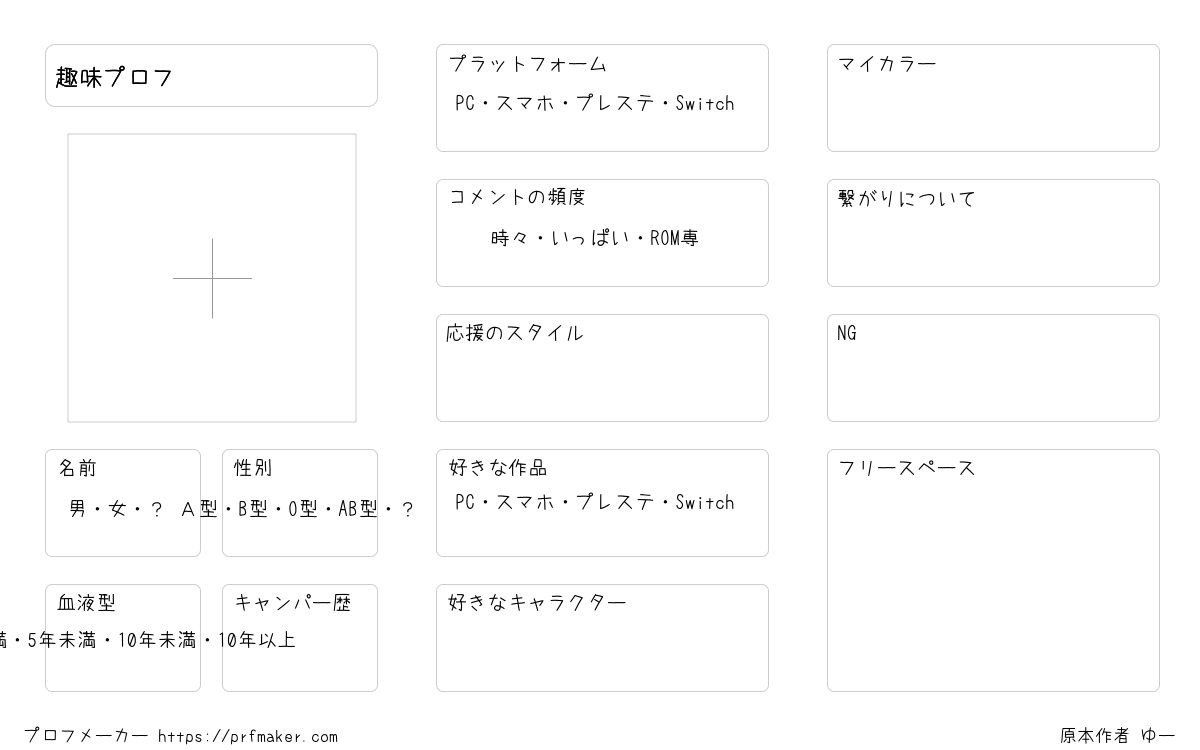1200x750 pixels.
Task: Click the 好きな作品 box
Action: [602, 503]
